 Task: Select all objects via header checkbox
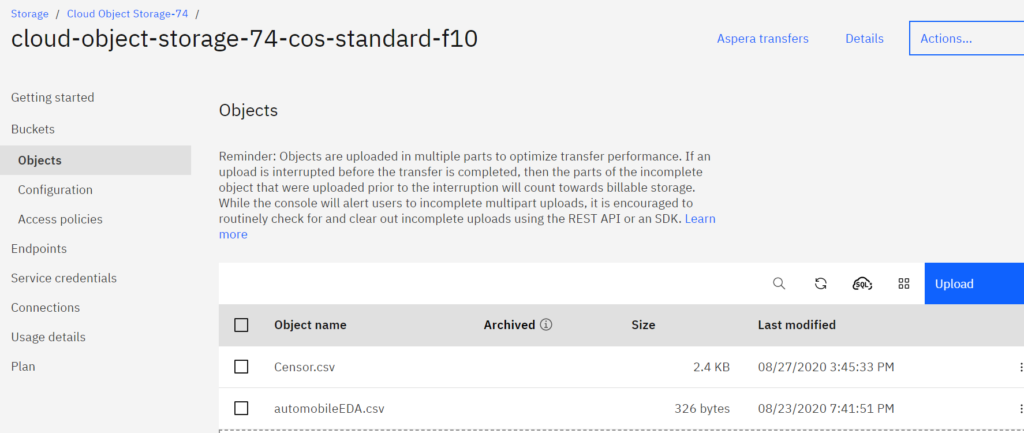click(241, 325)
